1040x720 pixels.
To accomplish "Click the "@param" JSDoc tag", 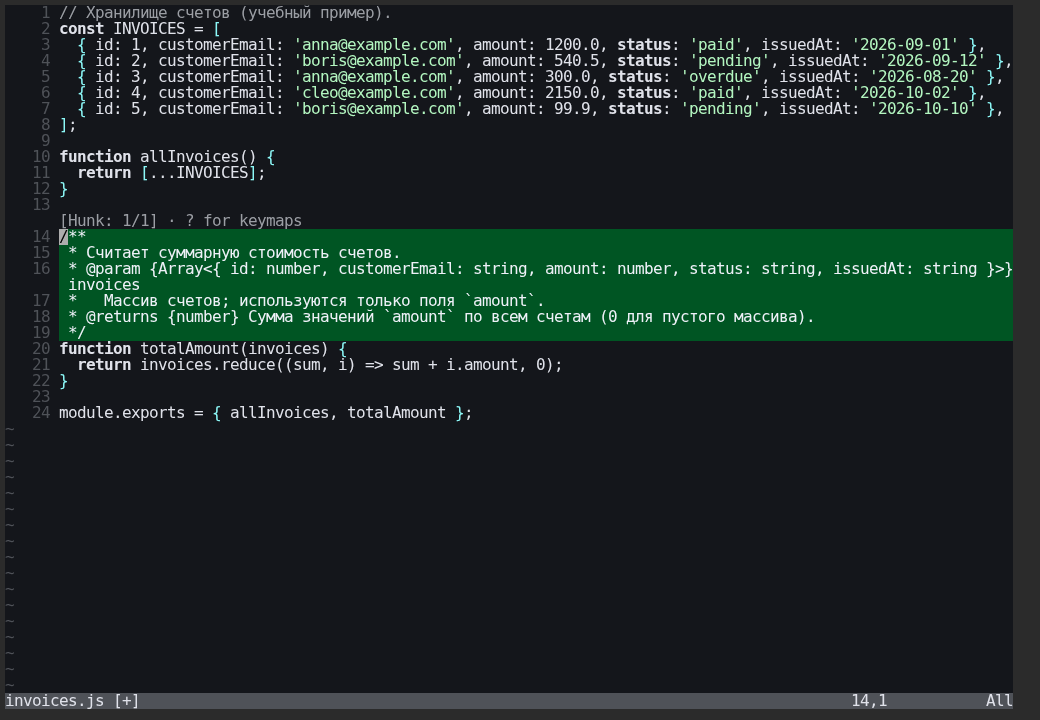I will click(x=113, y=269).
